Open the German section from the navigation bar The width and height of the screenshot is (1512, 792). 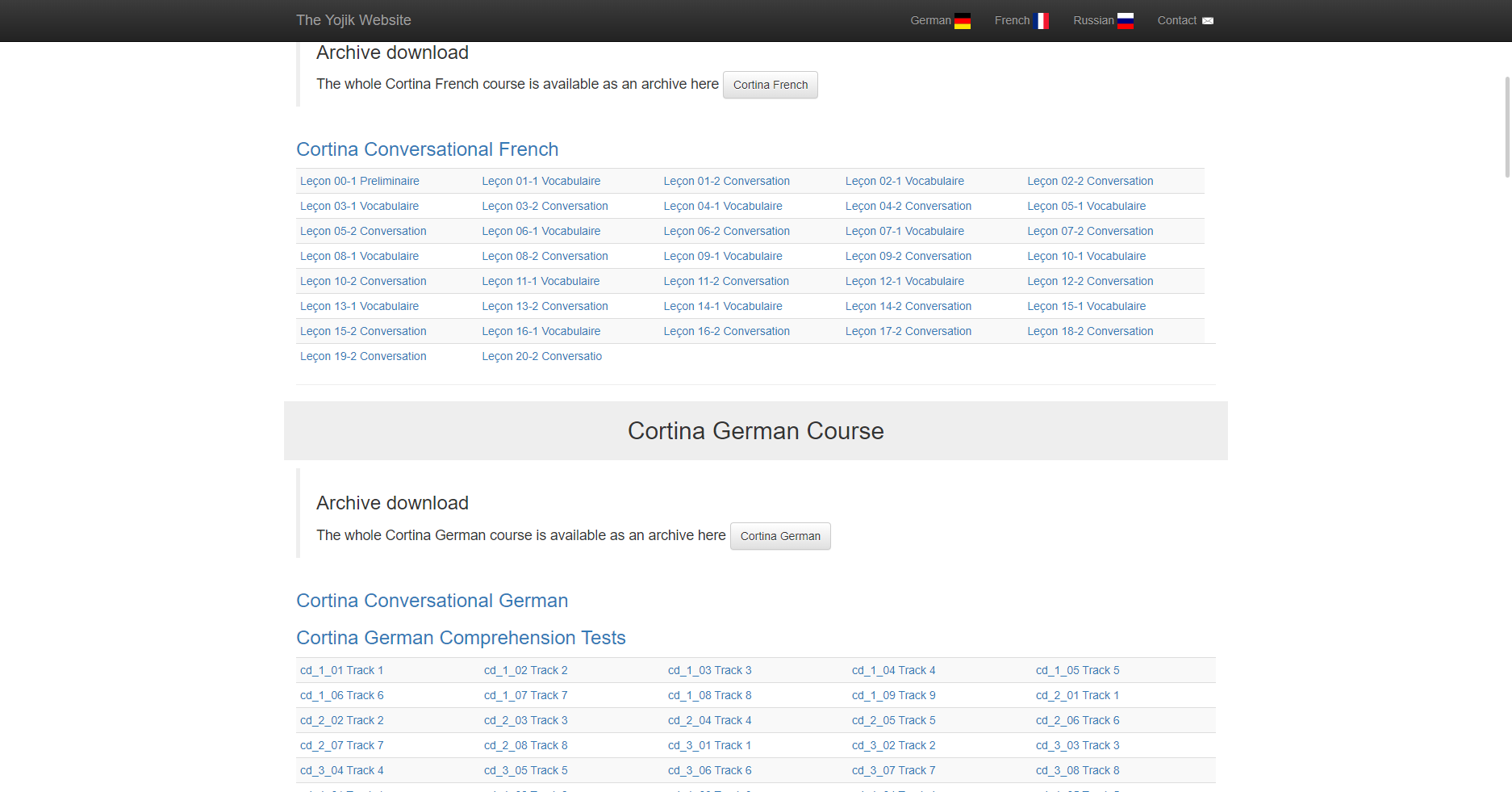click(929, 20)
